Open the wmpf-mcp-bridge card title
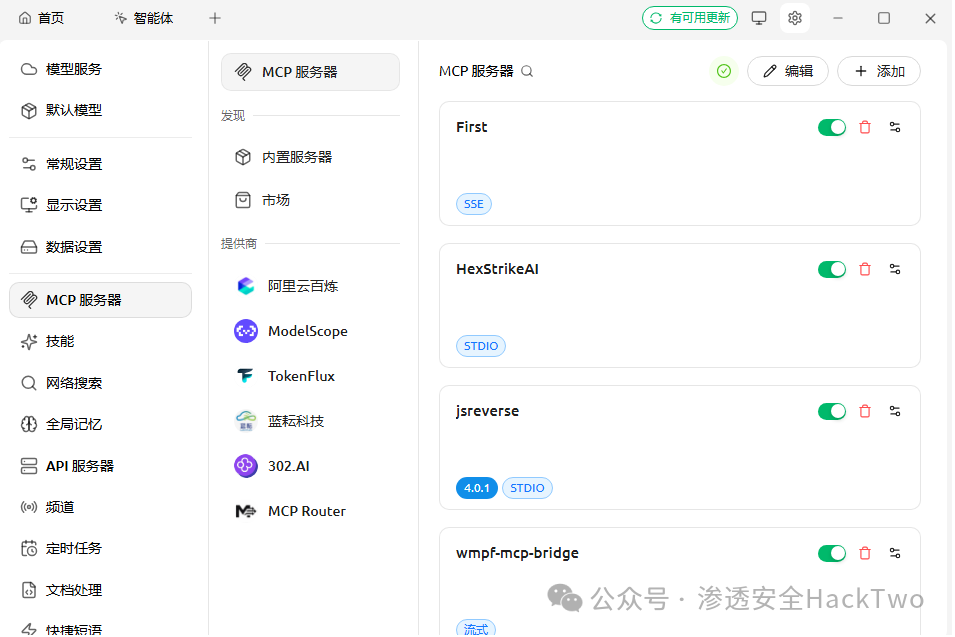This screenshot has width=955, height=637. point(517,553)
